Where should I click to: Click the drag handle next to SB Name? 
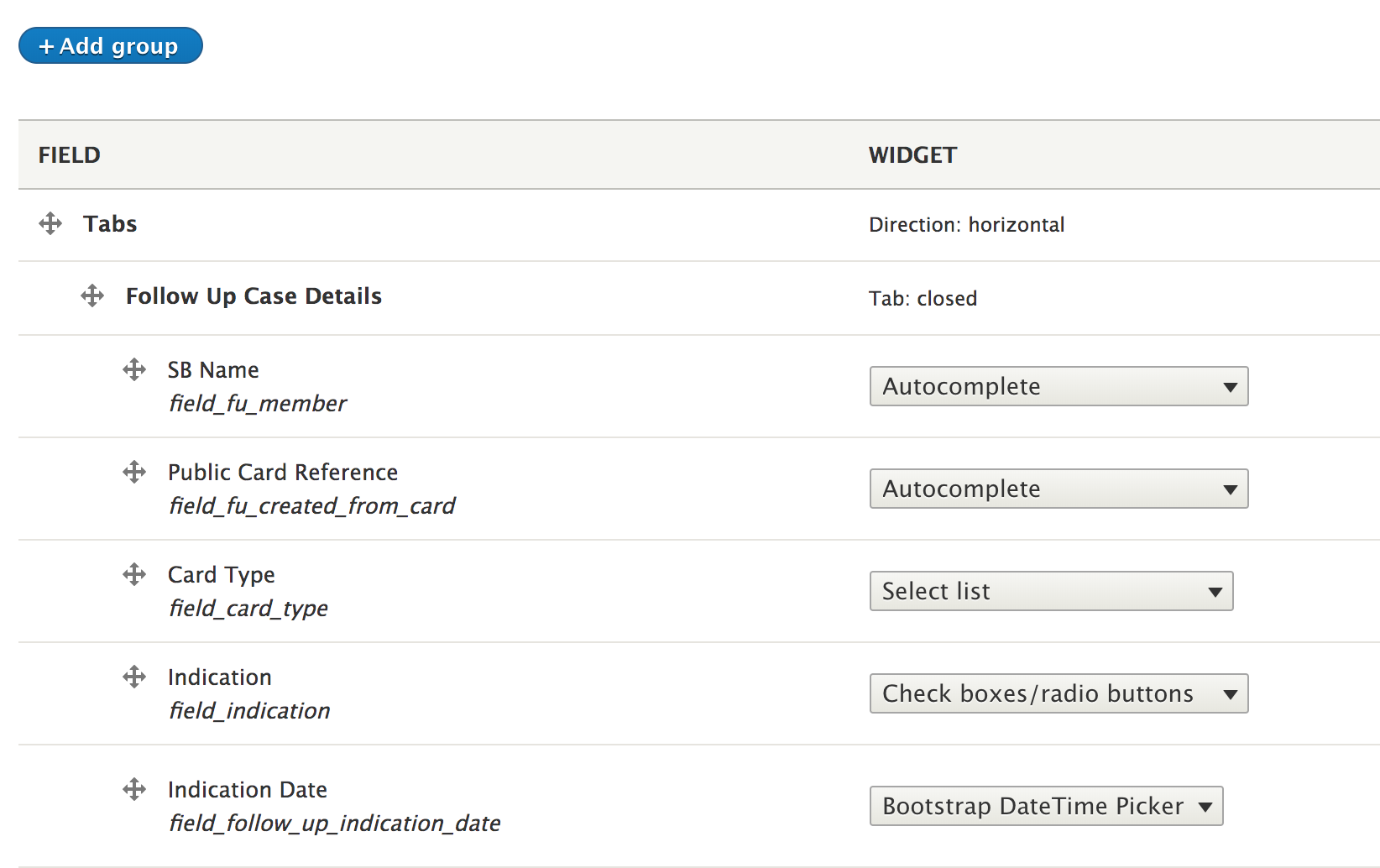pos(134,369)
